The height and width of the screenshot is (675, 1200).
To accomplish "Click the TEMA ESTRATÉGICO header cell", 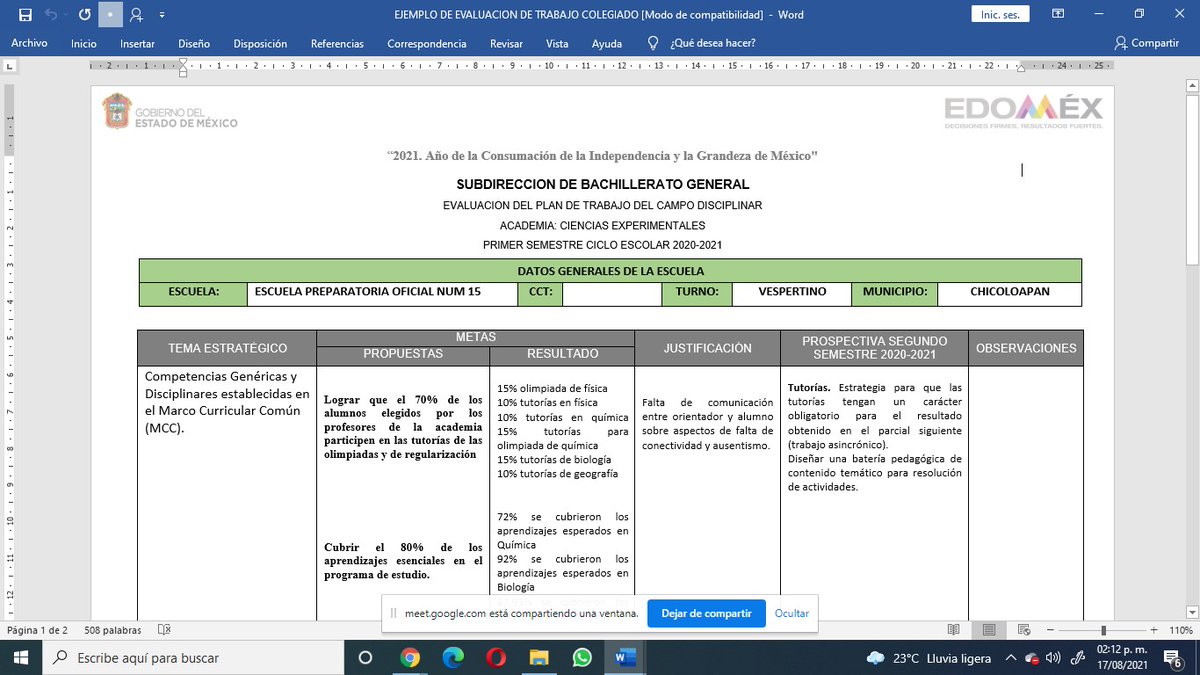I will 227,348.
